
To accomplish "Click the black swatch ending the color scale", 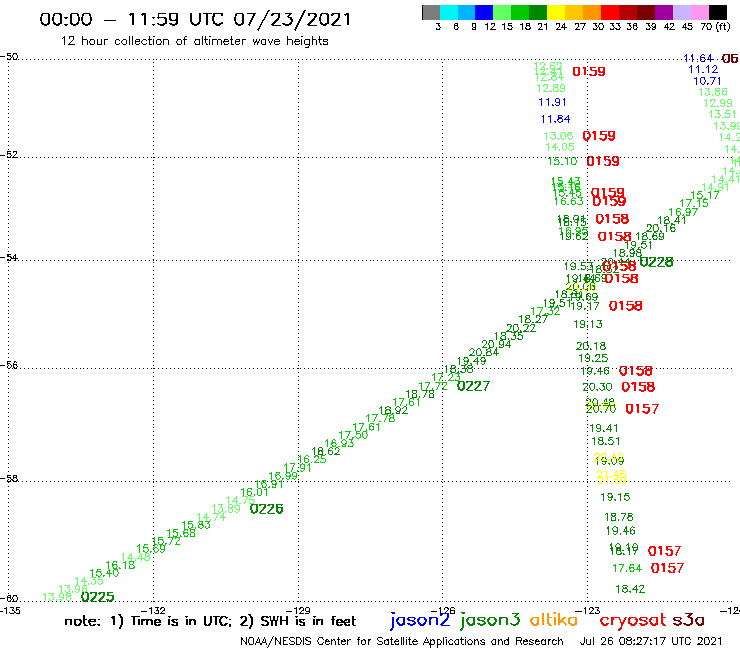I will 717,12.
